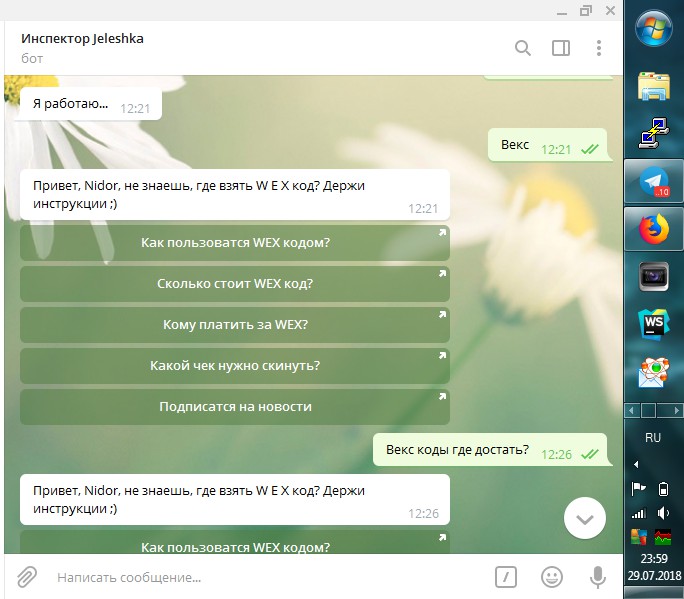This screenshot has width=684, height=599.
Task: Launch WebStorm from the taskbar
Action: click(653, 324)
